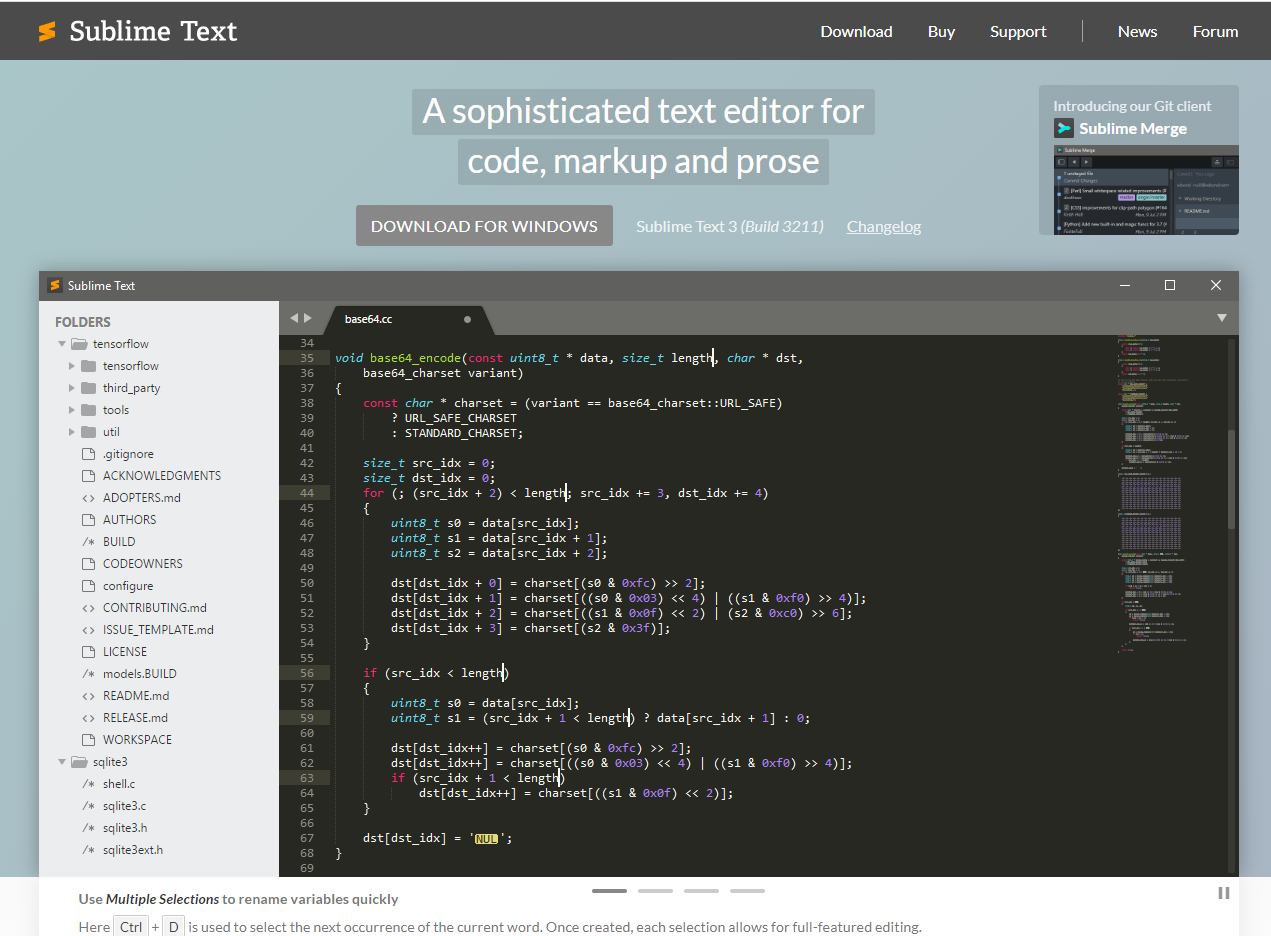Open the News section
Image resolution: width=1271 pixels, height=936 pixels.
tap(1137, 32)
